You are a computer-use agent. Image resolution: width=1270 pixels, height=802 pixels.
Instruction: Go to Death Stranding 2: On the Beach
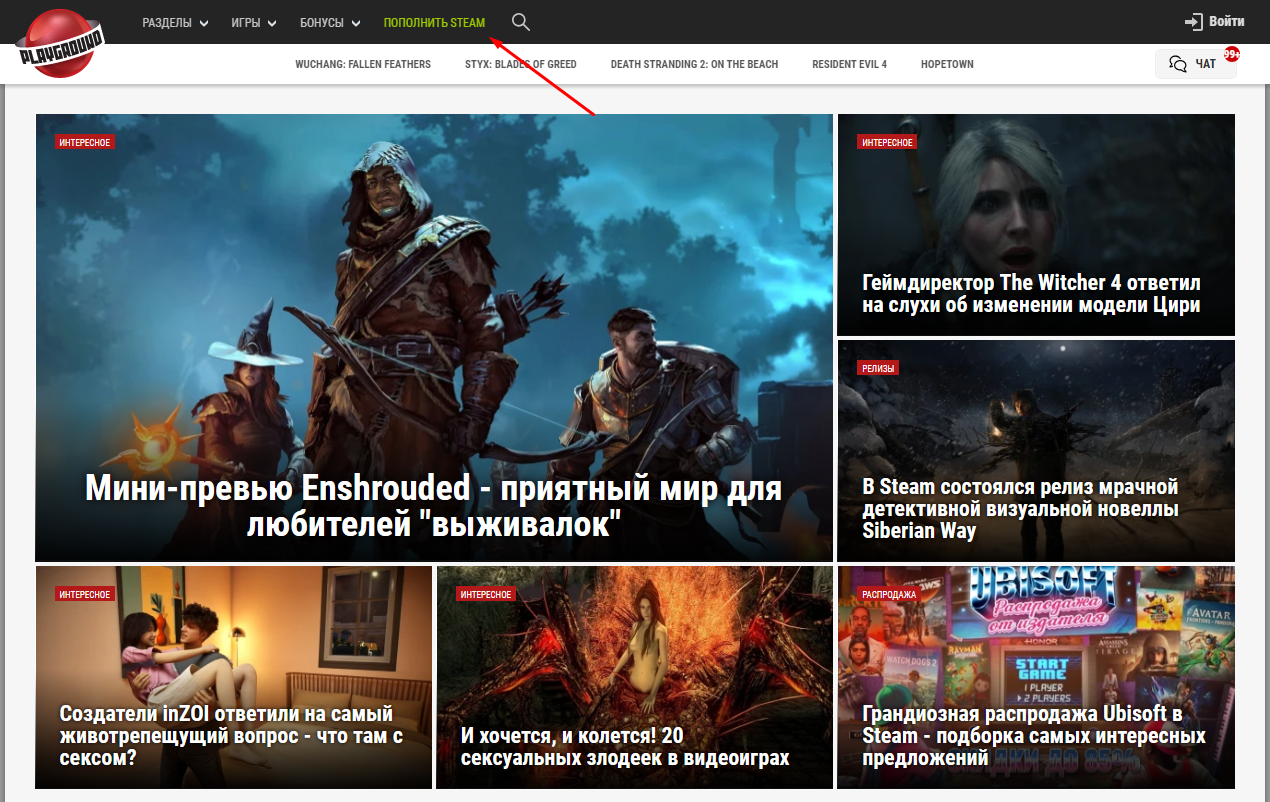(x=694, y=64)
